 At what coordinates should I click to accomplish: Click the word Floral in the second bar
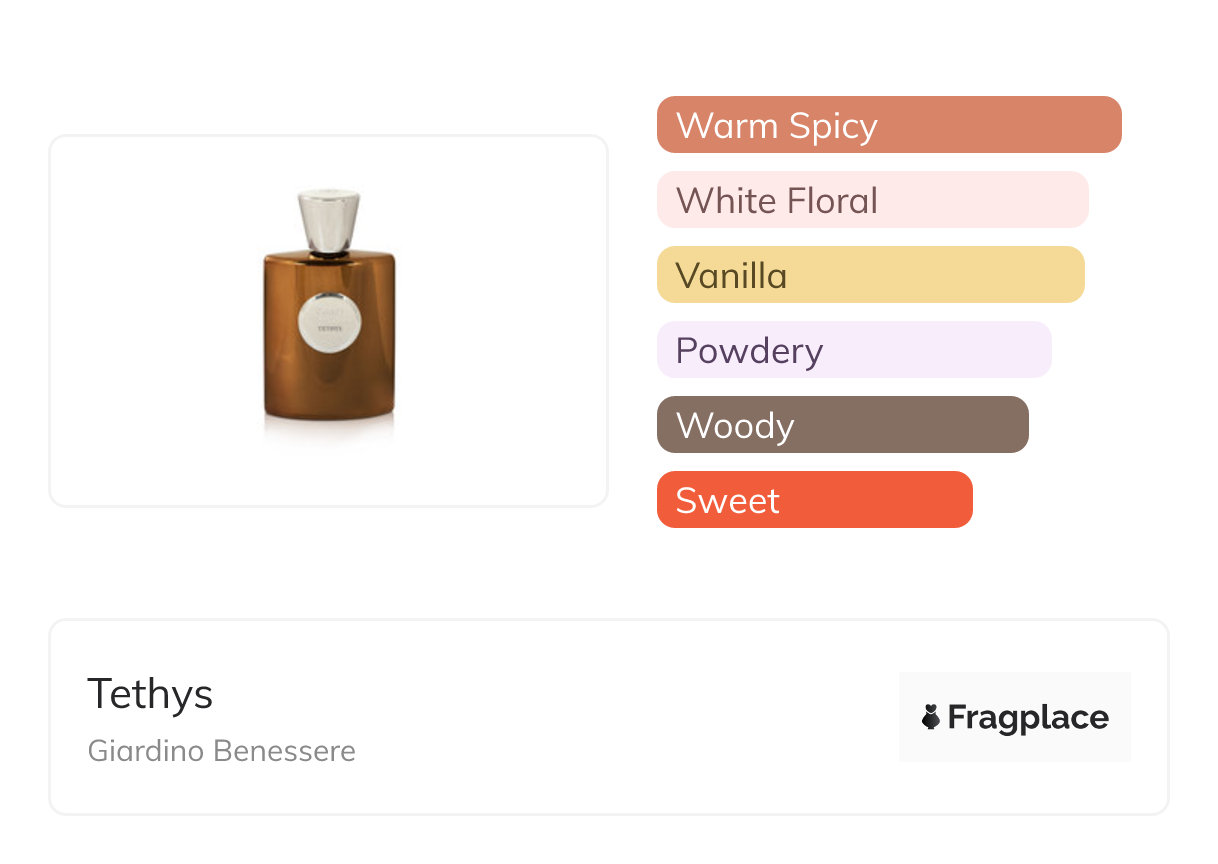[832, 201]
